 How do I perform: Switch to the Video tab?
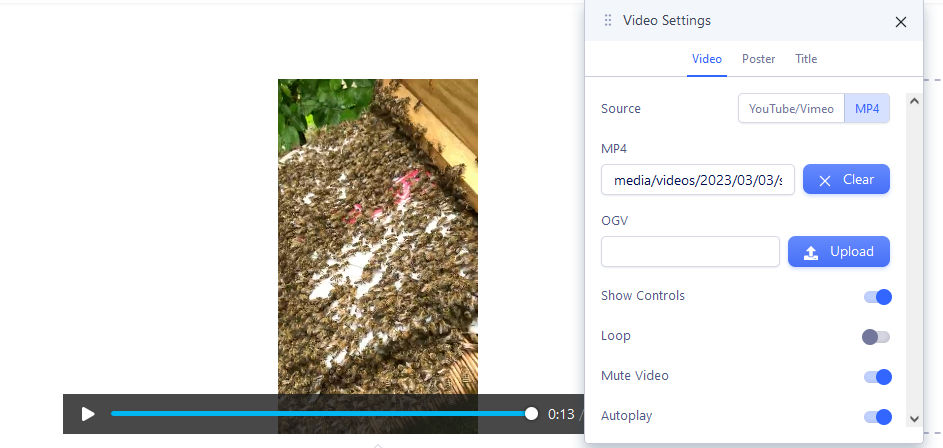pos(707,59)
